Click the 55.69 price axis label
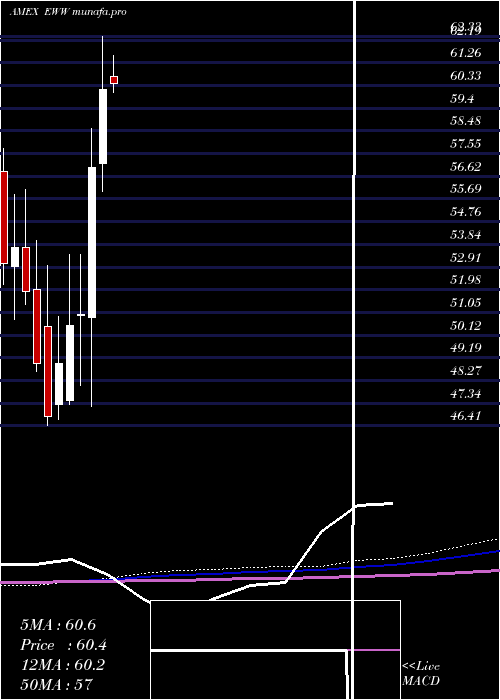The width and height of the screenshot is (500, 700). tap(466, 189)
